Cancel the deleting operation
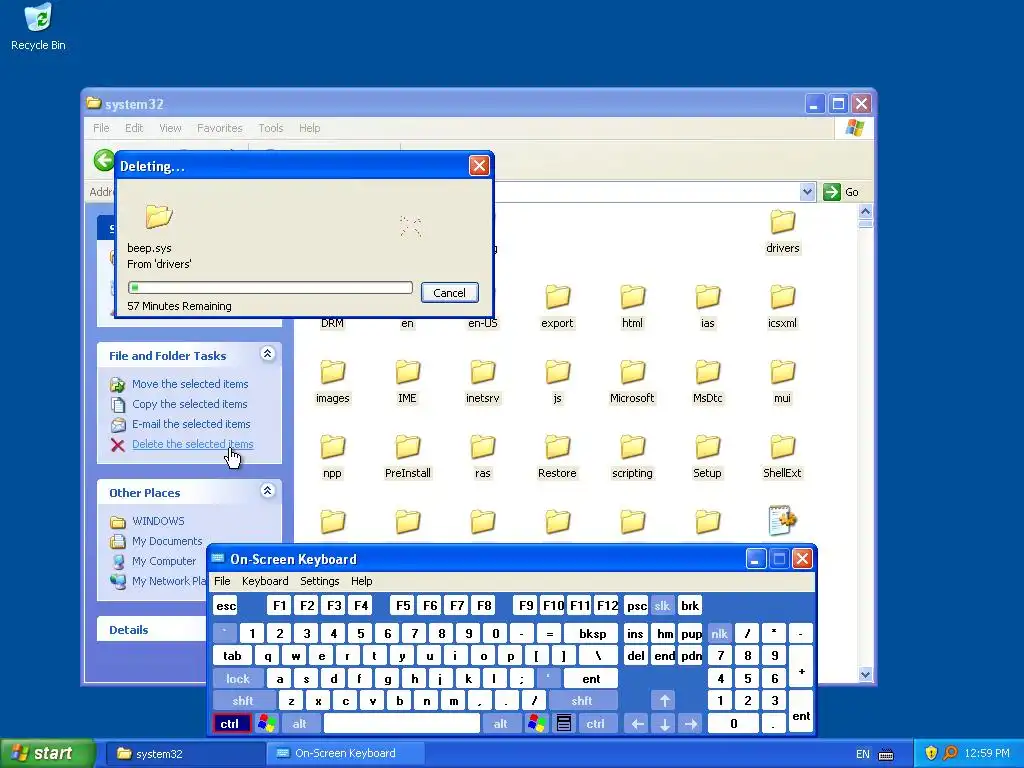The height and width of the screenshot is (768, 1024). (449, 293)
